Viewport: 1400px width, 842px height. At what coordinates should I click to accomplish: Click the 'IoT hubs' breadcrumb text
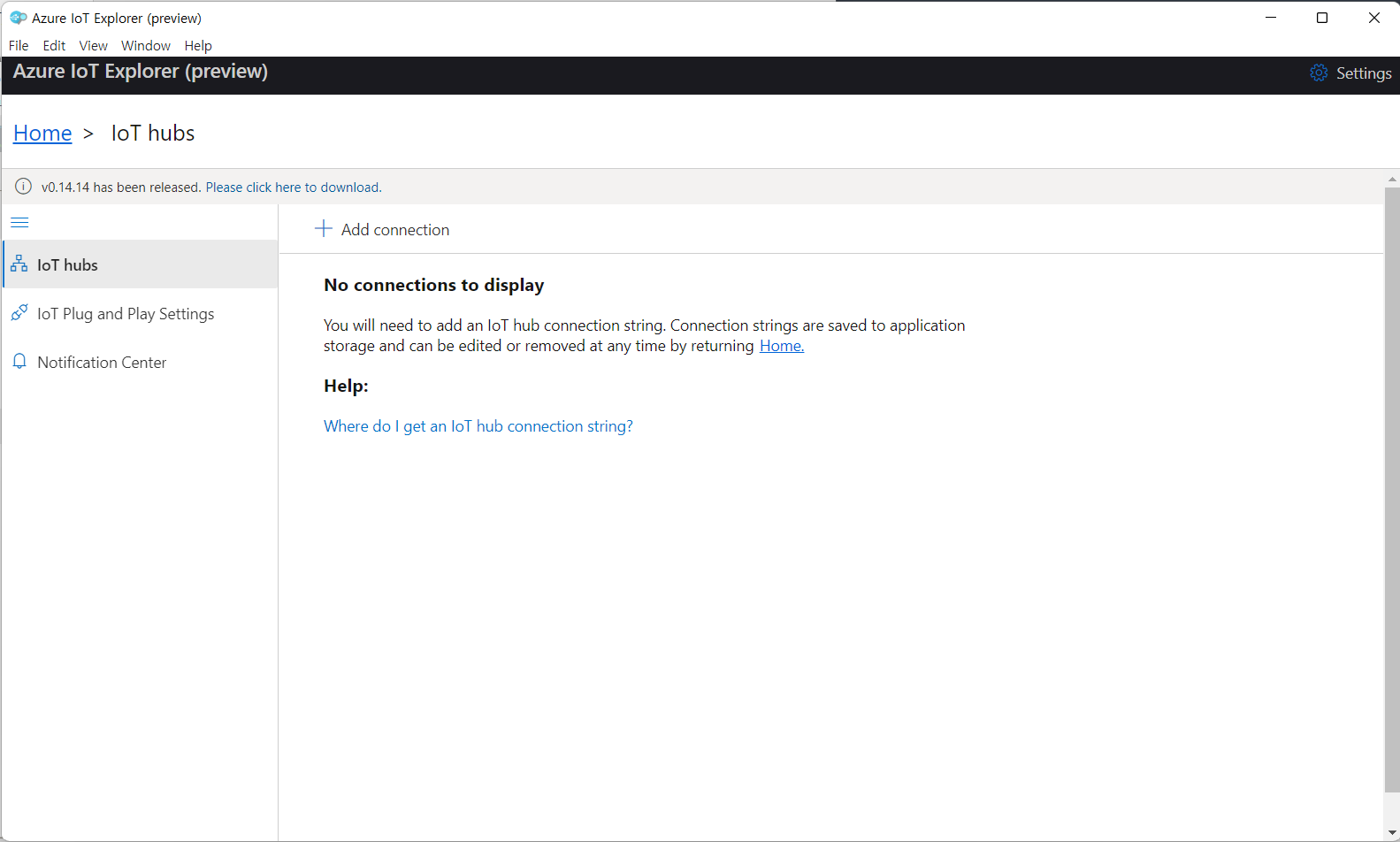tap(153, 133)
